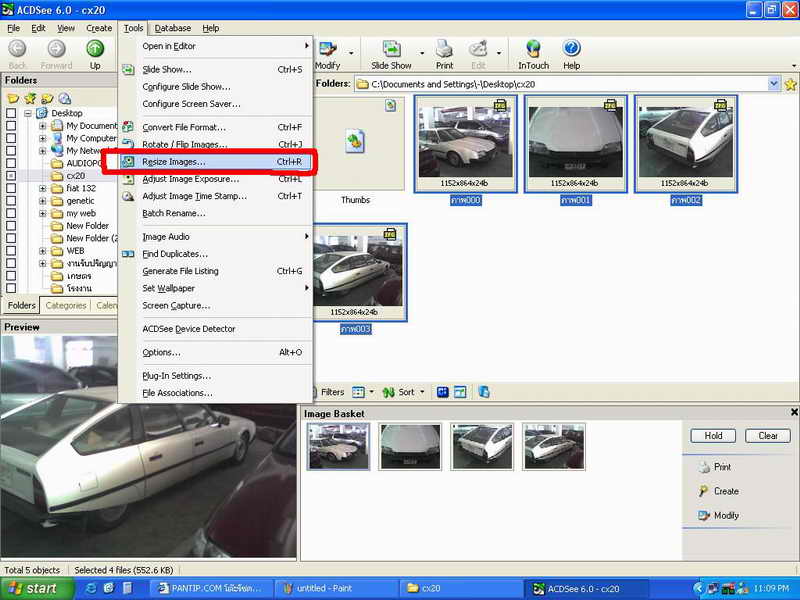Click the first folder icon under the Folders header
The height and width of the screenshot is (600, 800).
point(13,98)
